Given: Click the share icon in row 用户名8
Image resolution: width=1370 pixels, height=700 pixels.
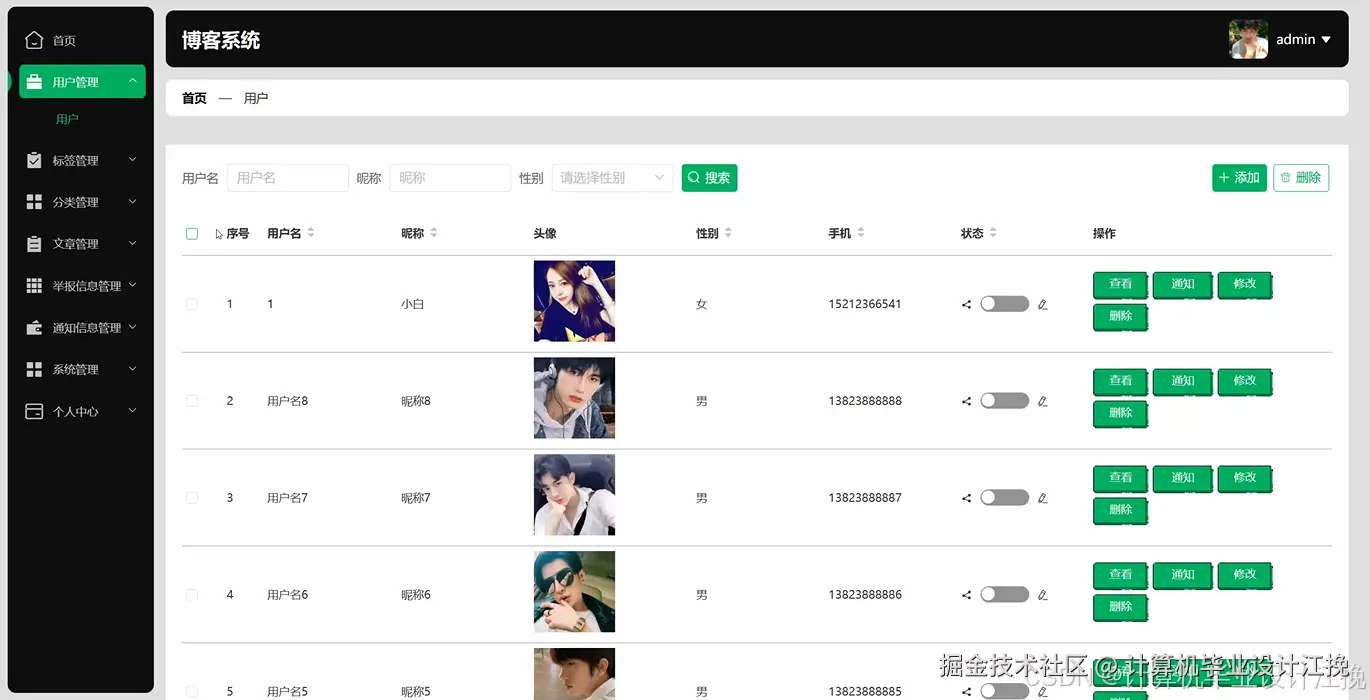Looking at the screenshot, I should (966, 401).
